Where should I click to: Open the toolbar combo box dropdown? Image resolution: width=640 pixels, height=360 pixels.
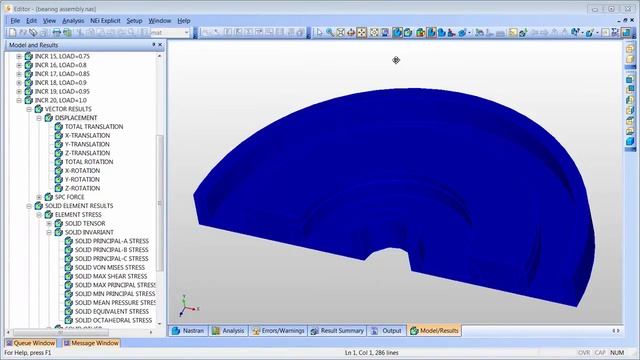click(187, 33)
